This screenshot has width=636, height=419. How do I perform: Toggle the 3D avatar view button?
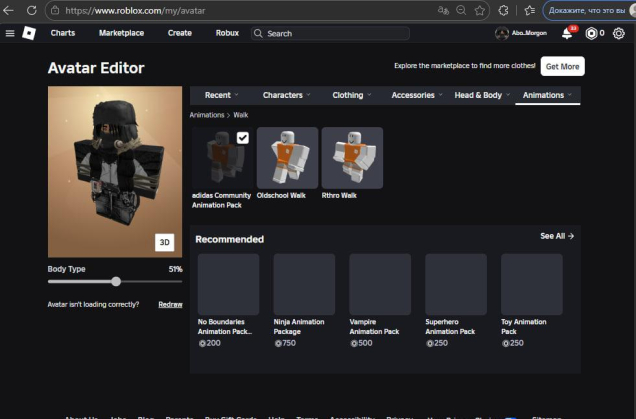click(165, 242)
